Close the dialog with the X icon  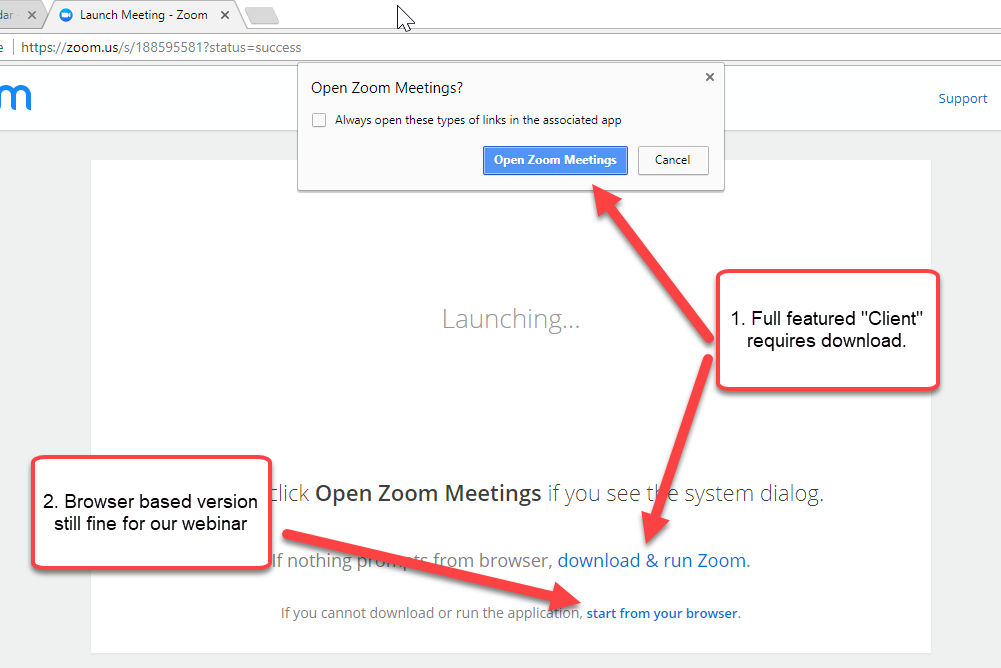709,77
